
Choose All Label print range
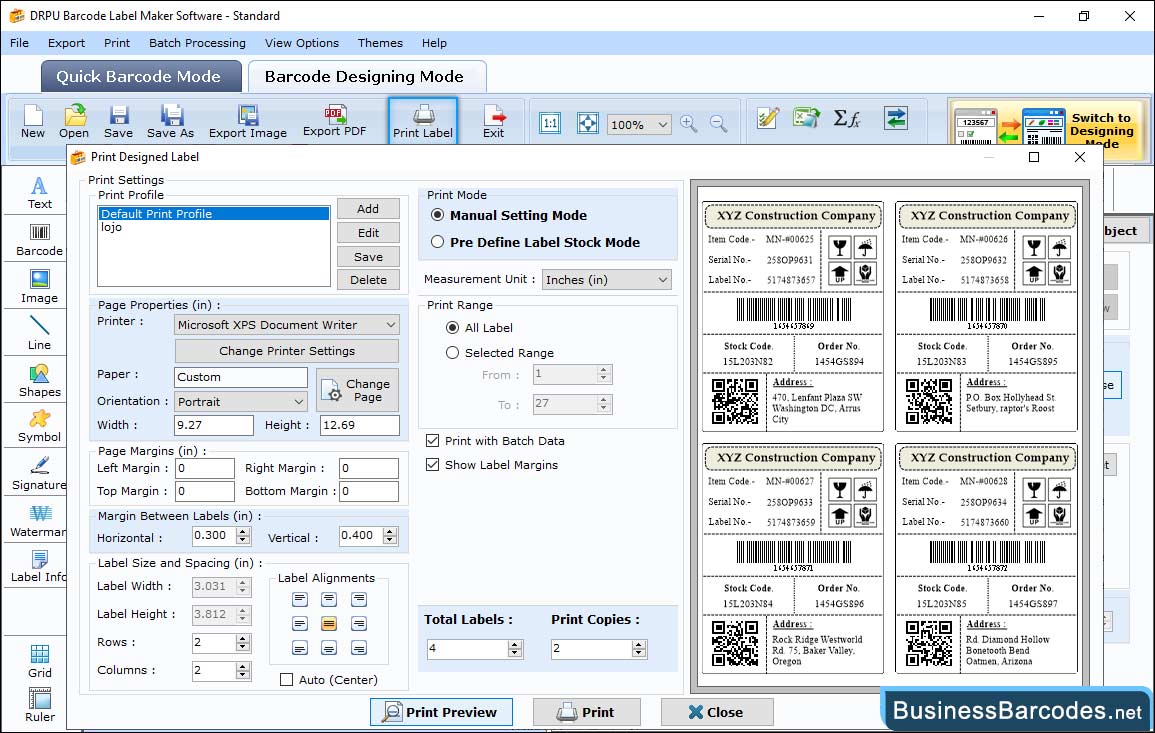[452, 328]
